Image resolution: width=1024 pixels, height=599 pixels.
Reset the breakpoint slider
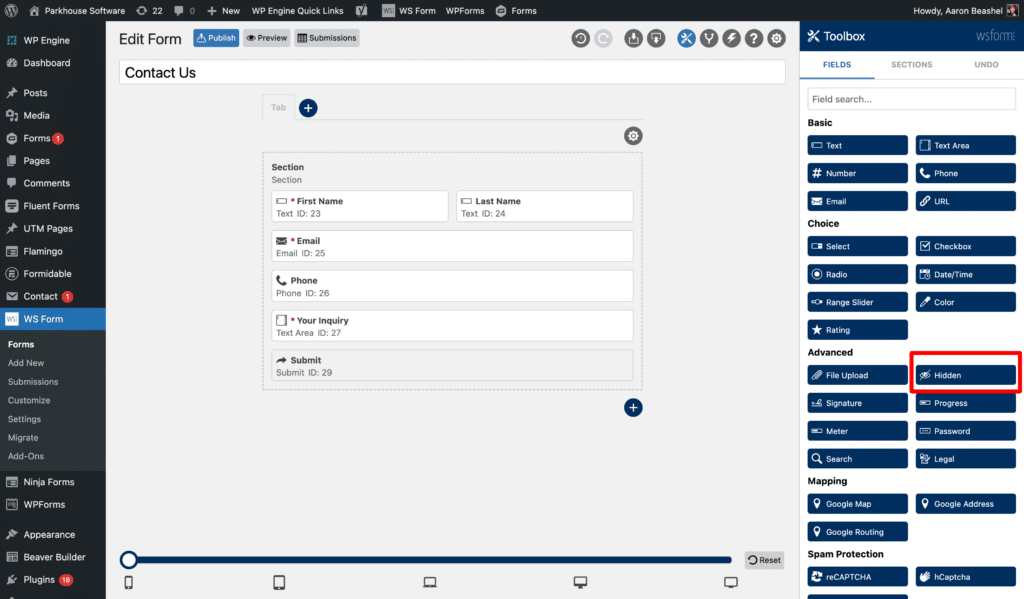tap(764, 560)
